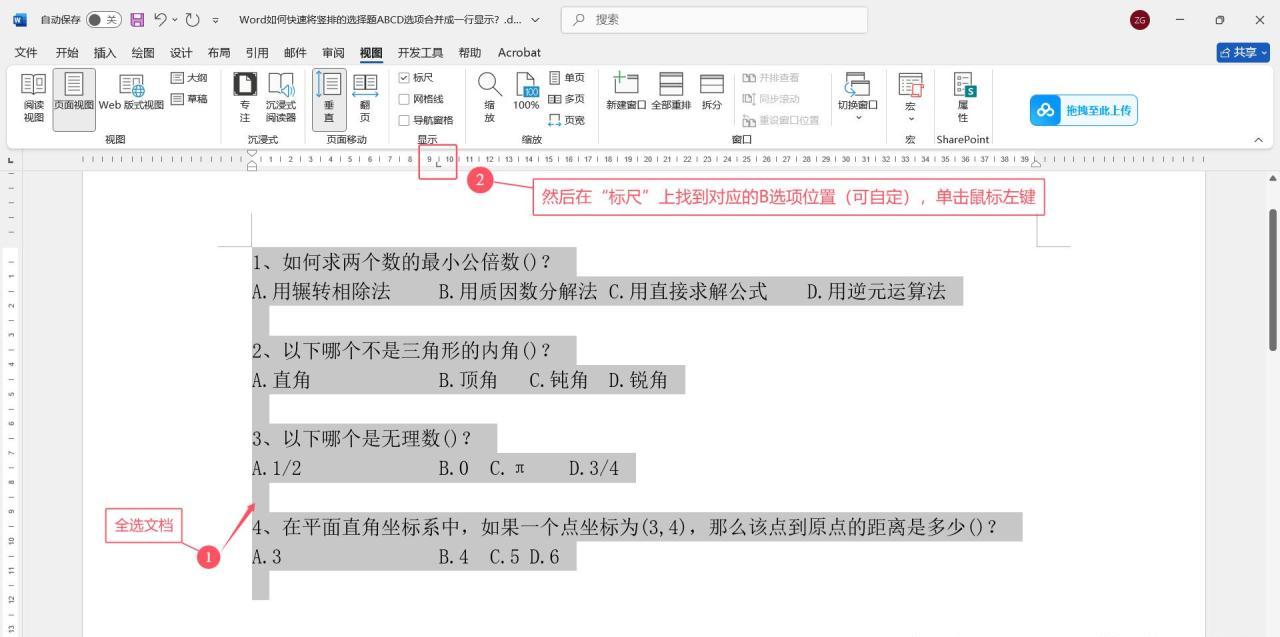Click the text "2、以下哪个不是三角形的内角()?"

401,351
